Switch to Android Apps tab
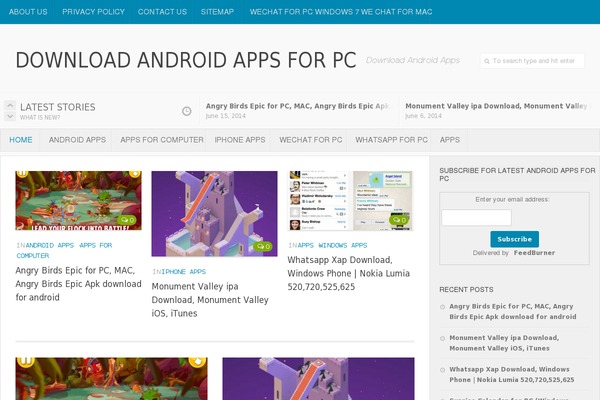 coord(77,140)
